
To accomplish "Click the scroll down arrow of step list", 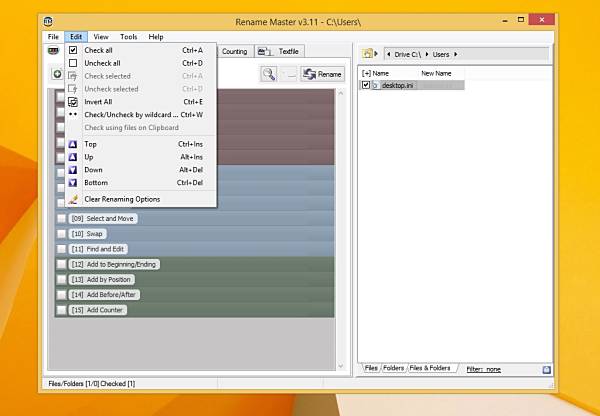I will click(341, 366).
